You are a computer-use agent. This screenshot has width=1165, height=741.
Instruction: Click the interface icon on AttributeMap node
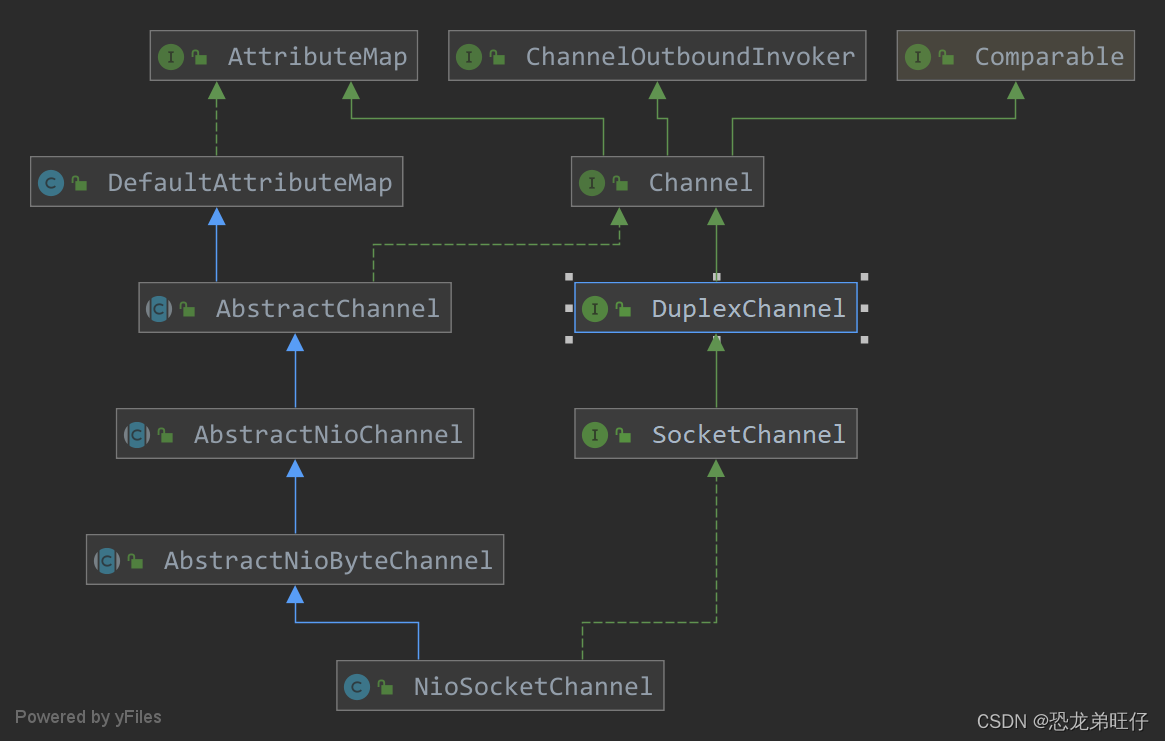(171, 56)
